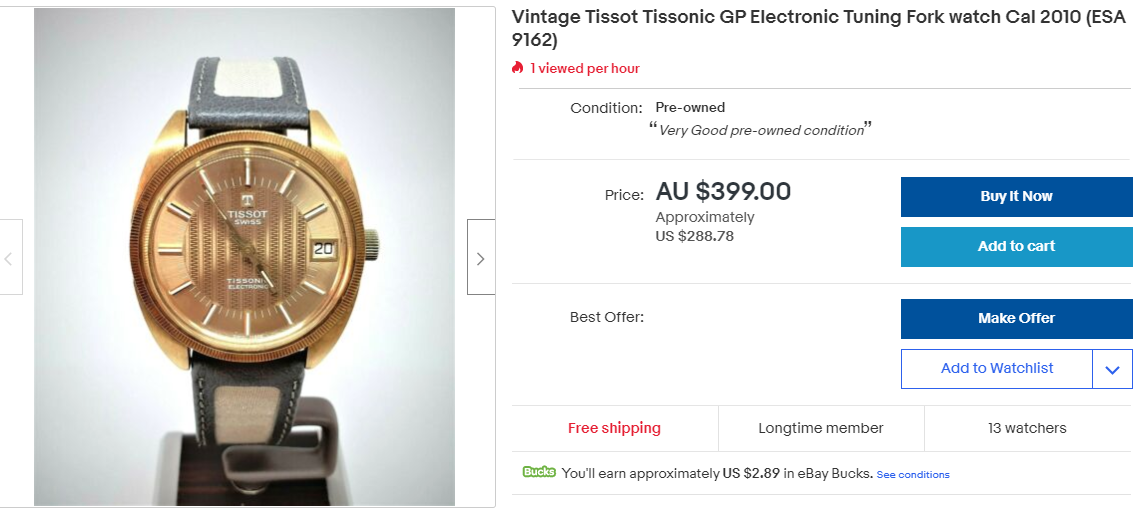Click the Make Offer button
Image resolution: width=1146 pixels, height=513 pixels.
pos(1016,318)
